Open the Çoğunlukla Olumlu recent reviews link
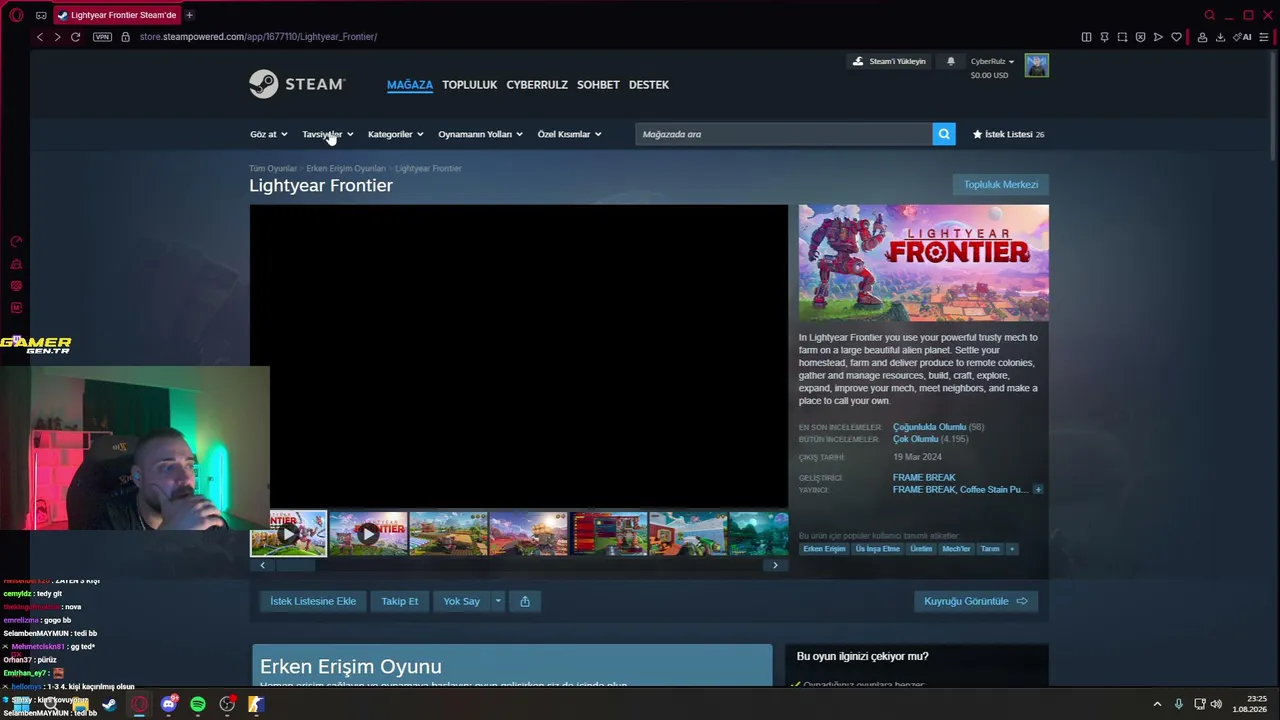Viewport: 1280px width, 720px height. (929, 427)
